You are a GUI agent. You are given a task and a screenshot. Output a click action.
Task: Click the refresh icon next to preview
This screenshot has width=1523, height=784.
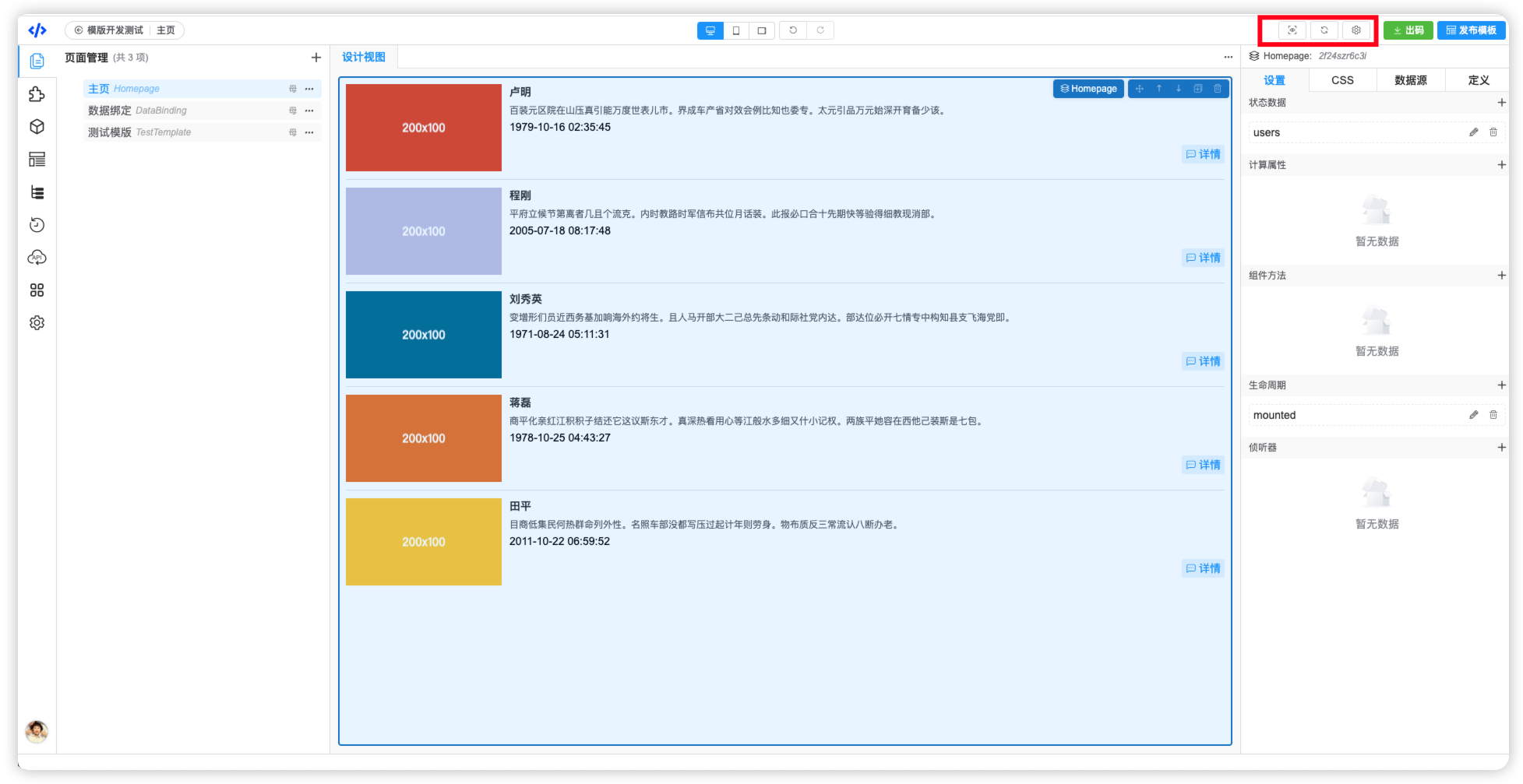1324,30
